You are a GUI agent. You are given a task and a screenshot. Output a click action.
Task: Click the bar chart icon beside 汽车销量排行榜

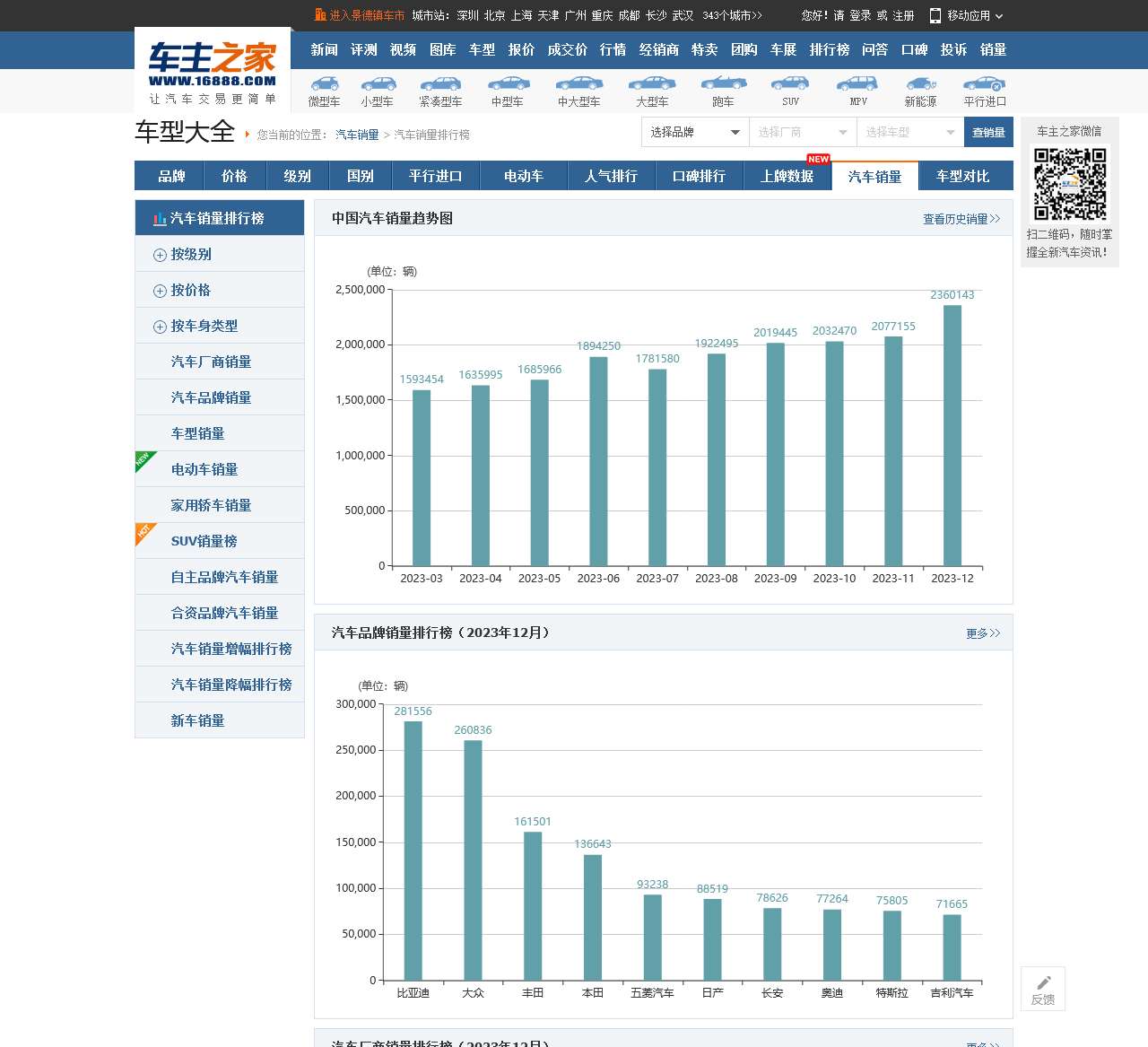pyautogui.click(x=160, y=218)
